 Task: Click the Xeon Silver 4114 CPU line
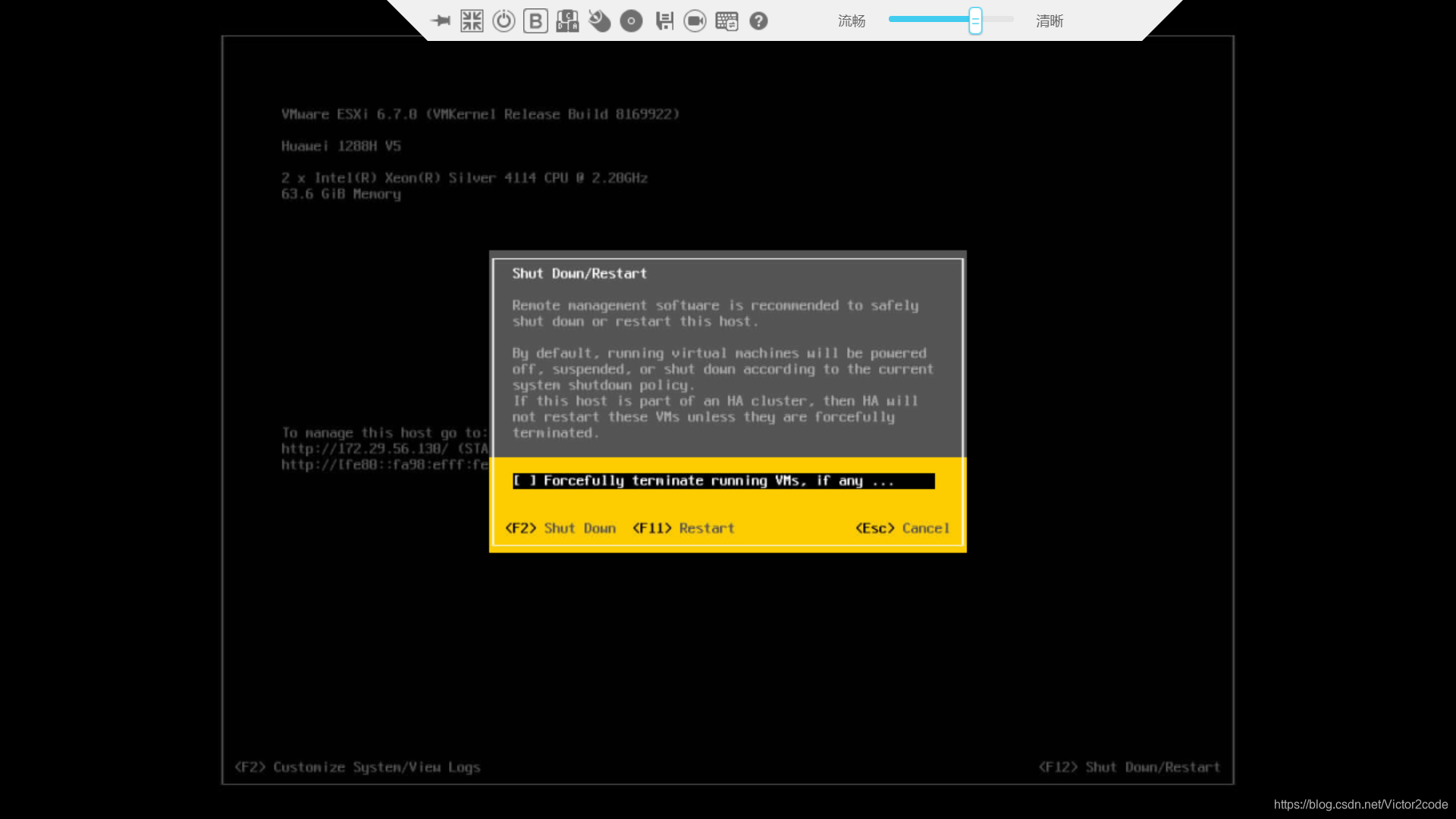tap(464, 178)
